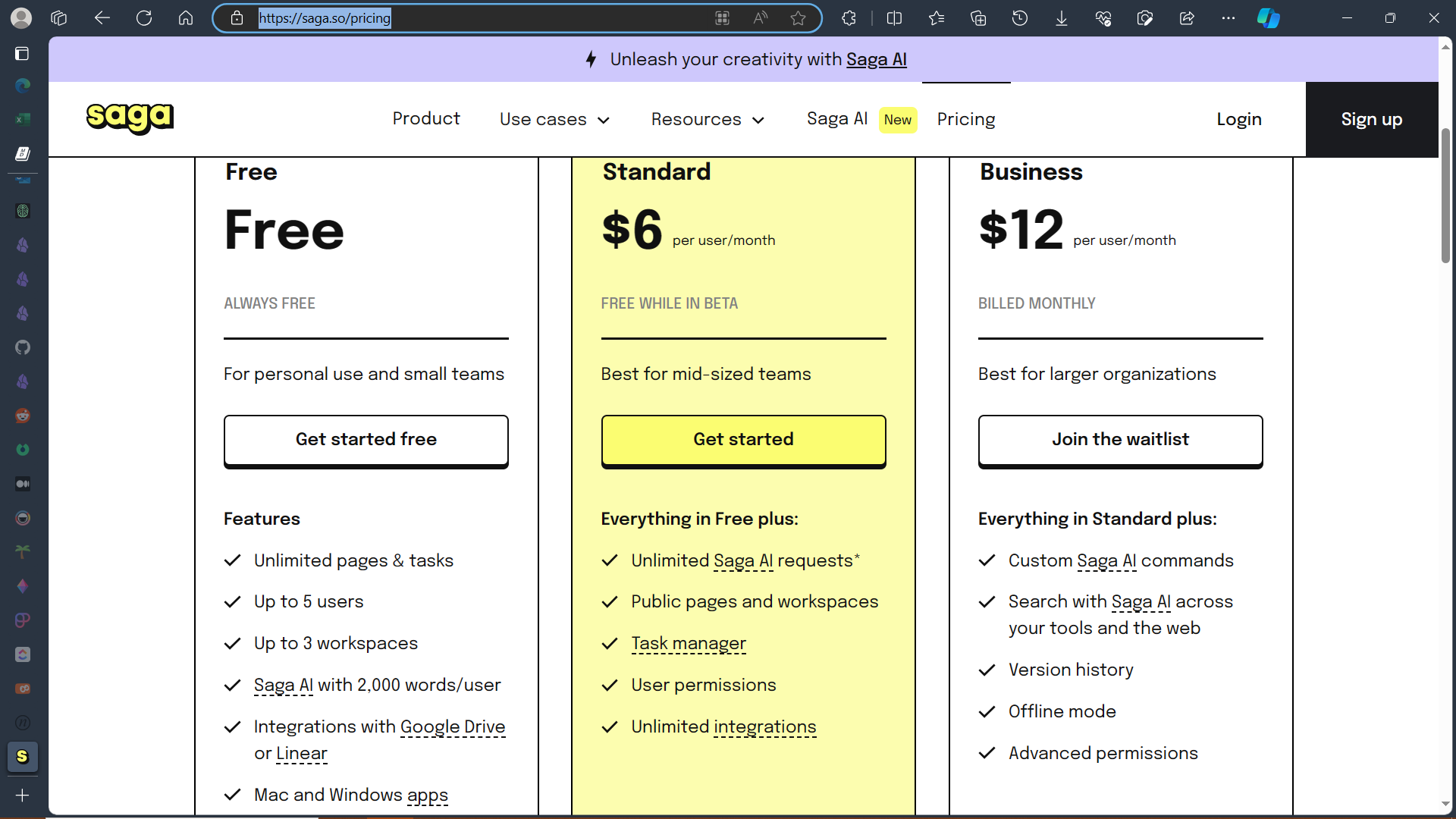Click the address bar URL field
1456x819 pixels.
point(485,18)
